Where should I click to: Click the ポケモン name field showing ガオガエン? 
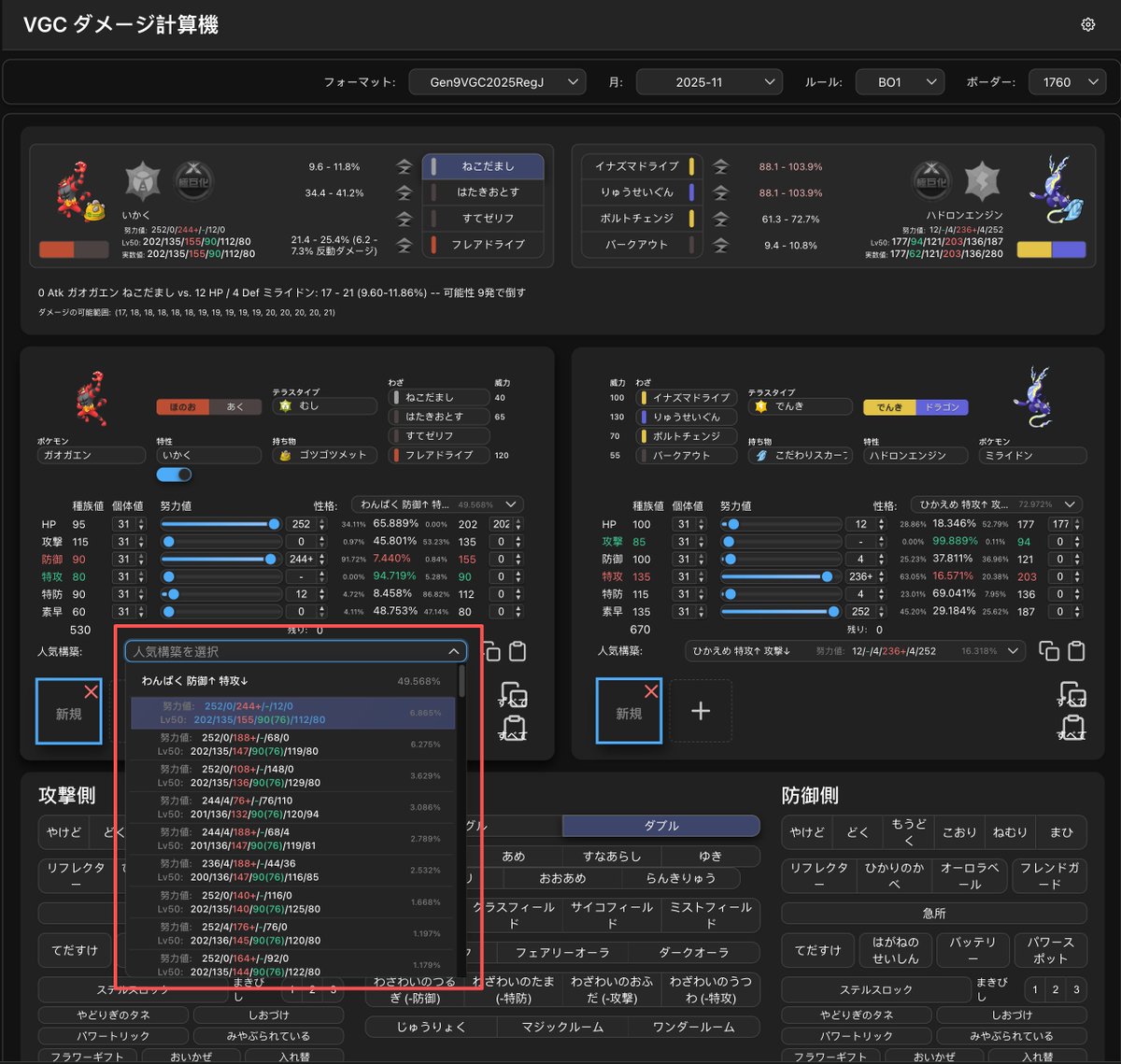(91, 455)
